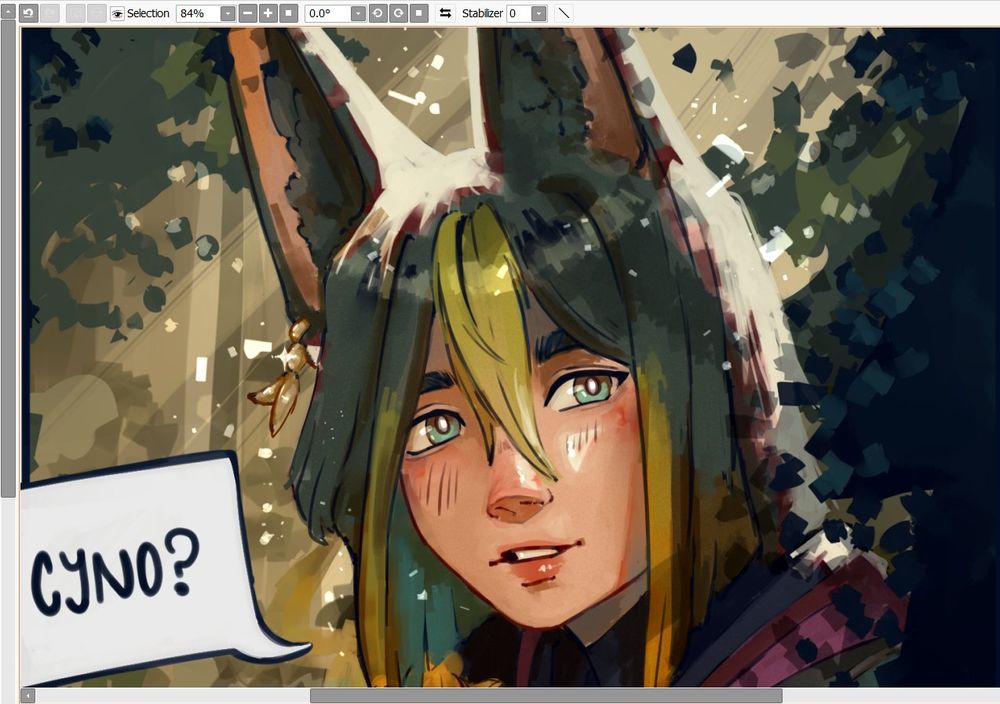Reset zoom with square button after plus
The image size is (1000, 704).
point(289,13)
